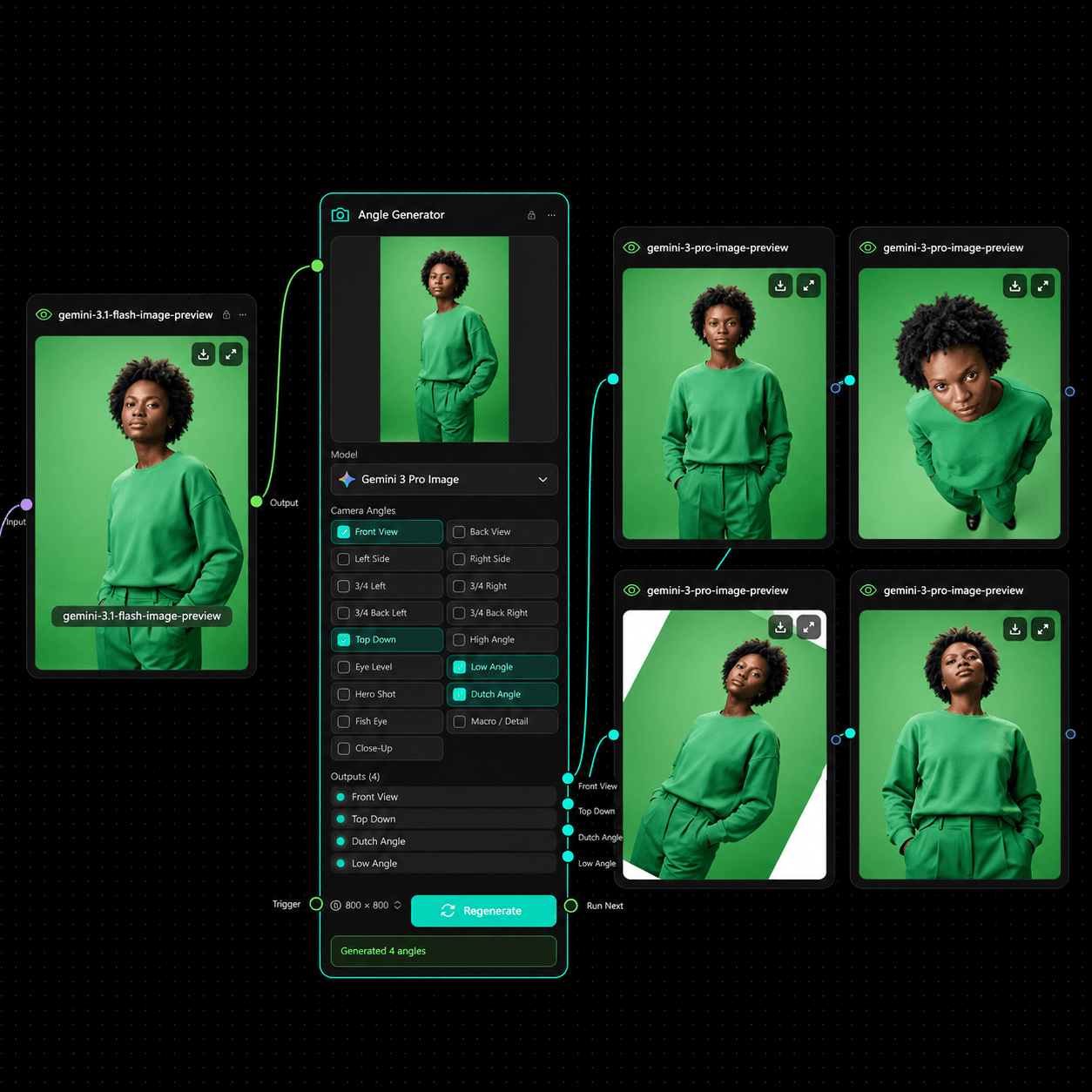Image resolution: width=1092 pixels, height=1092 pixels.
Task: Click the Front View output connector port
Action: pos(568,779)
